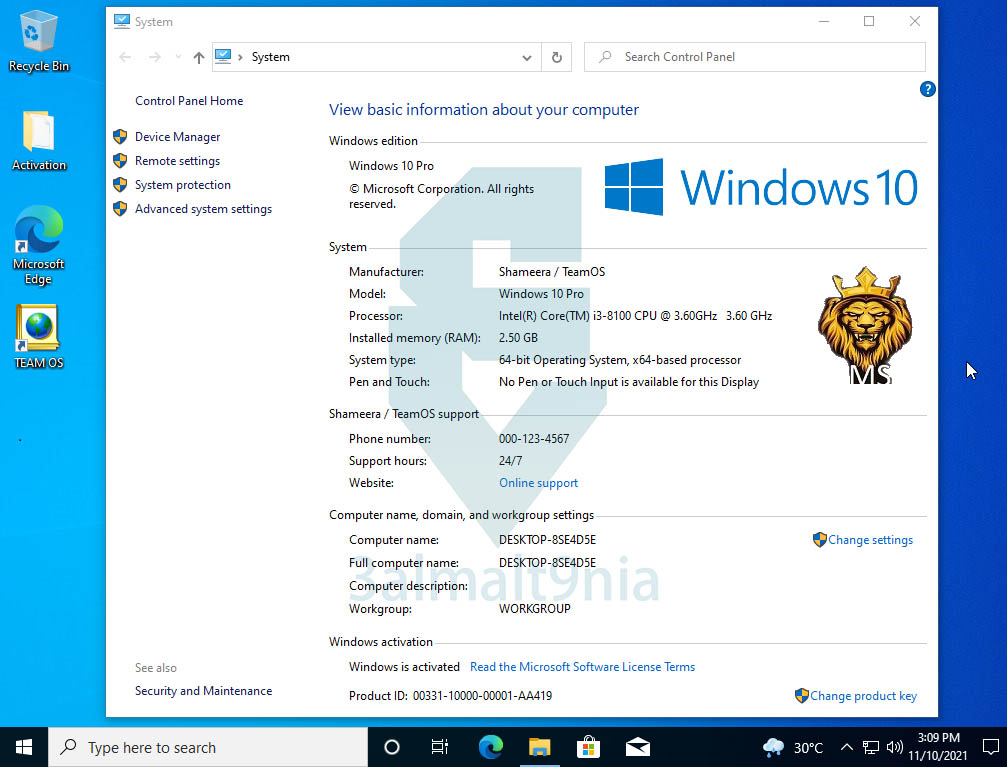1007x767 pixels.
Task: Click Change product key
Action: coord(863,696)
